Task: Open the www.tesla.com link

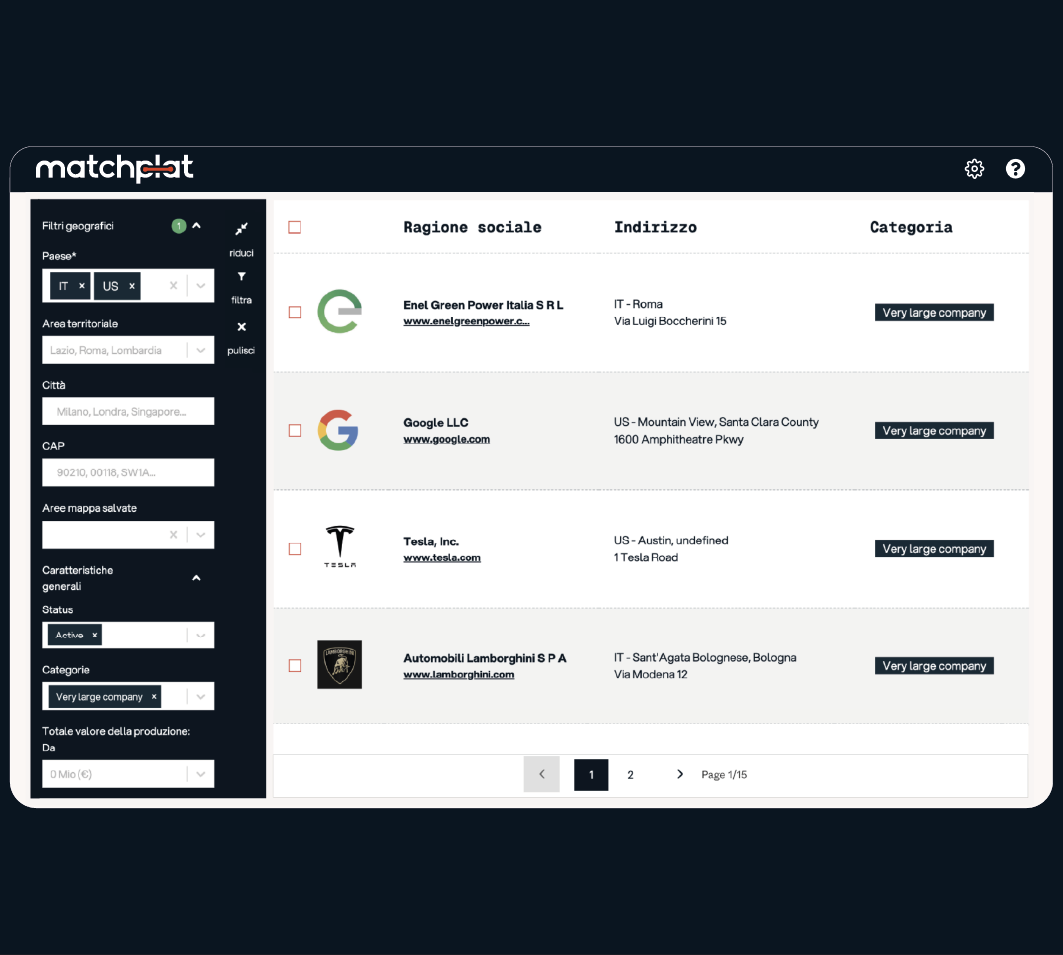Action: click(x=442, y=558)
